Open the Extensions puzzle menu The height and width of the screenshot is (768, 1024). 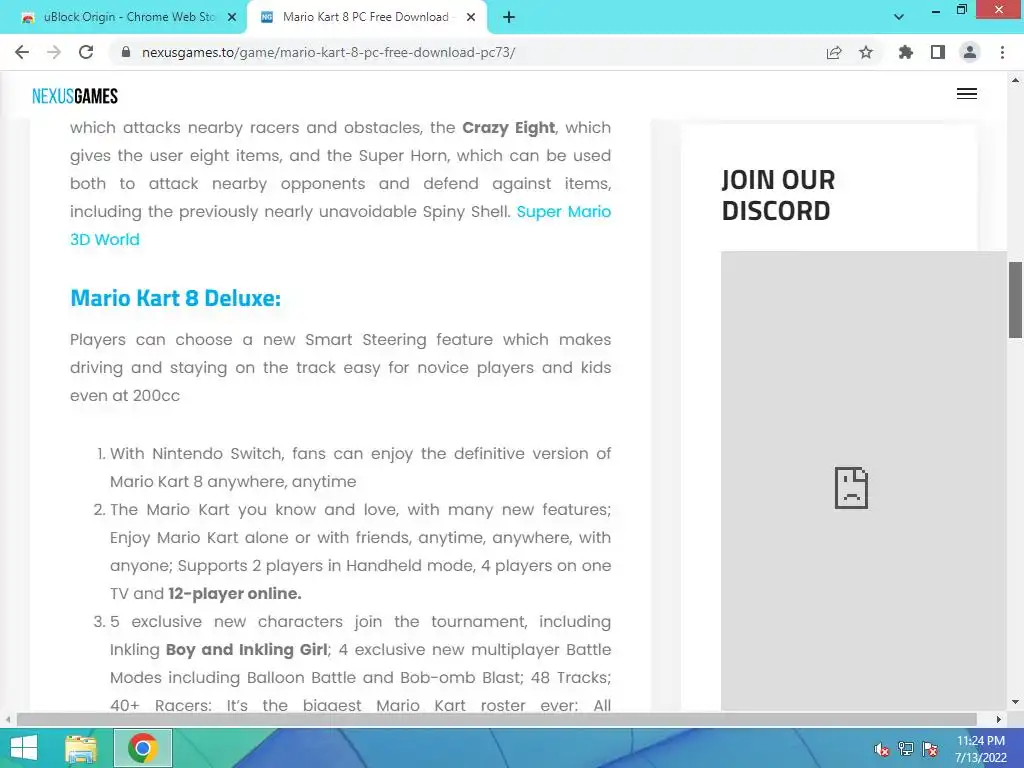tap(906, 52)
